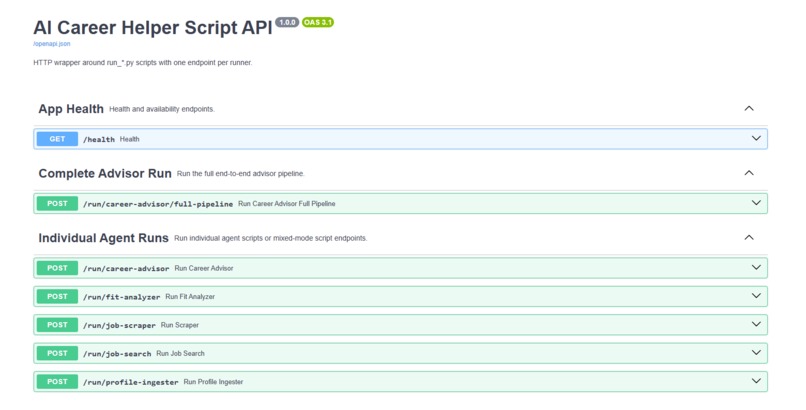This screenshot has height=410, width=806.
Task: Click the /run/fit-analyzer path text
Action: tap(121, 297)
